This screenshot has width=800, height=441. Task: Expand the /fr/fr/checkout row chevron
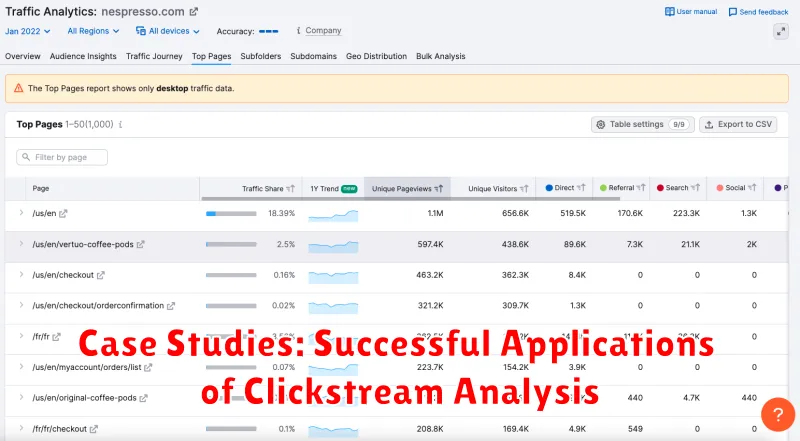pos(21,428)
